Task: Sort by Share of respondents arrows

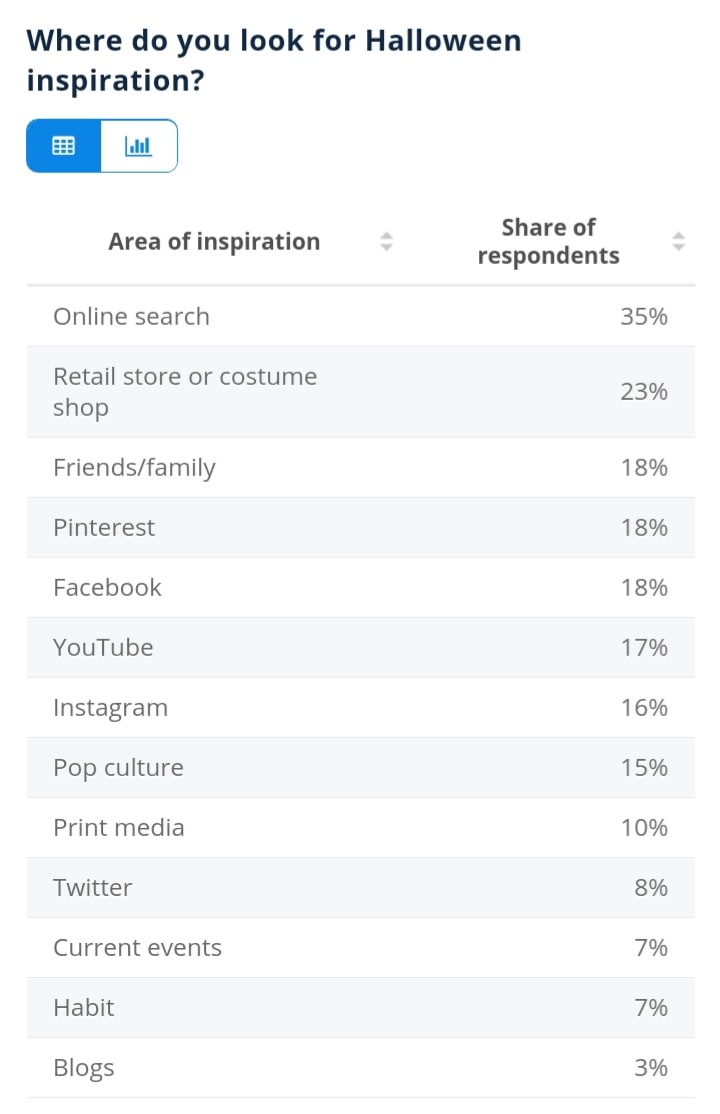Action: (x=679, y=242)
